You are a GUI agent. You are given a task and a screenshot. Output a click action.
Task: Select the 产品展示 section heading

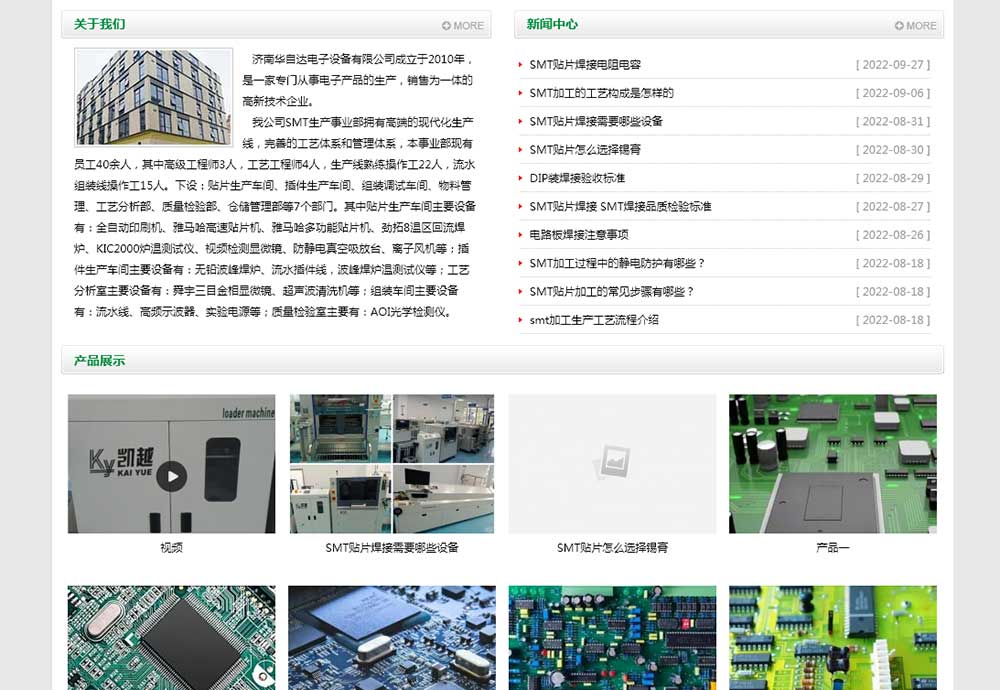pyautogui.click(x=99, y=360)
